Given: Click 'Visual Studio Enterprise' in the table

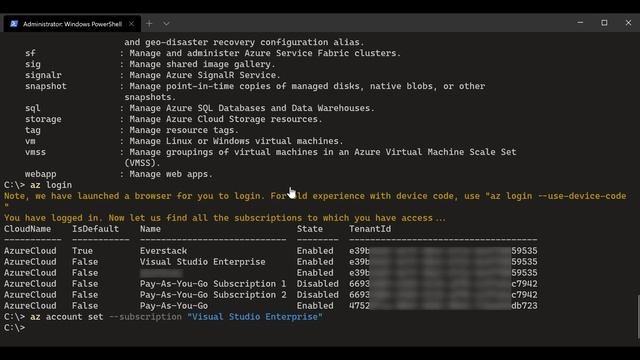Looking at the screenshot, I should pos(202,262).
